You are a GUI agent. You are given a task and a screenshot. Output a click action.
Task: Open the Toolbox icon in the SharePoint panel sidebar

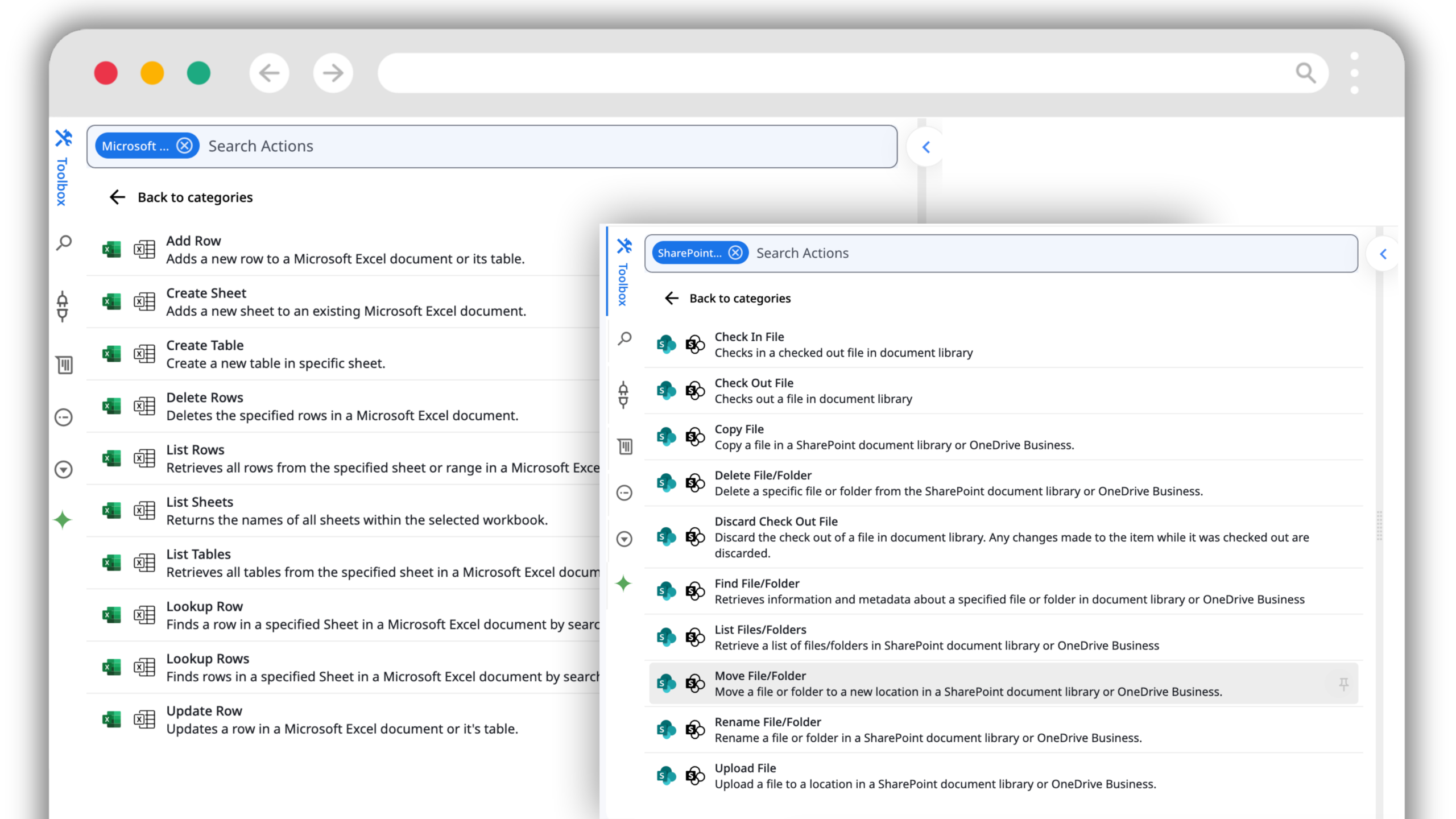point(624,246)
